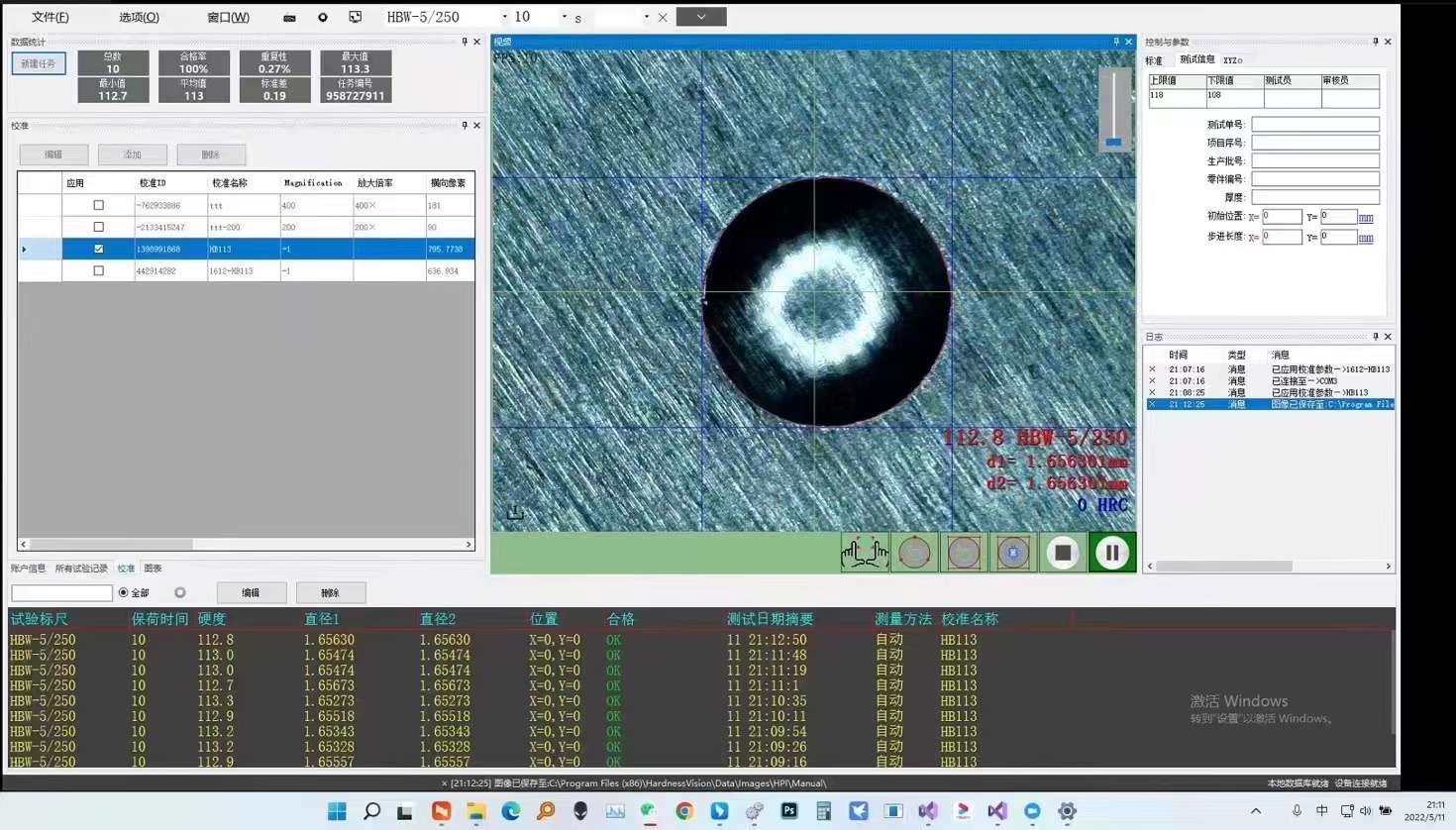
Task: Uncheck the HB113 calibration checkbox
Action: point(98,249)
